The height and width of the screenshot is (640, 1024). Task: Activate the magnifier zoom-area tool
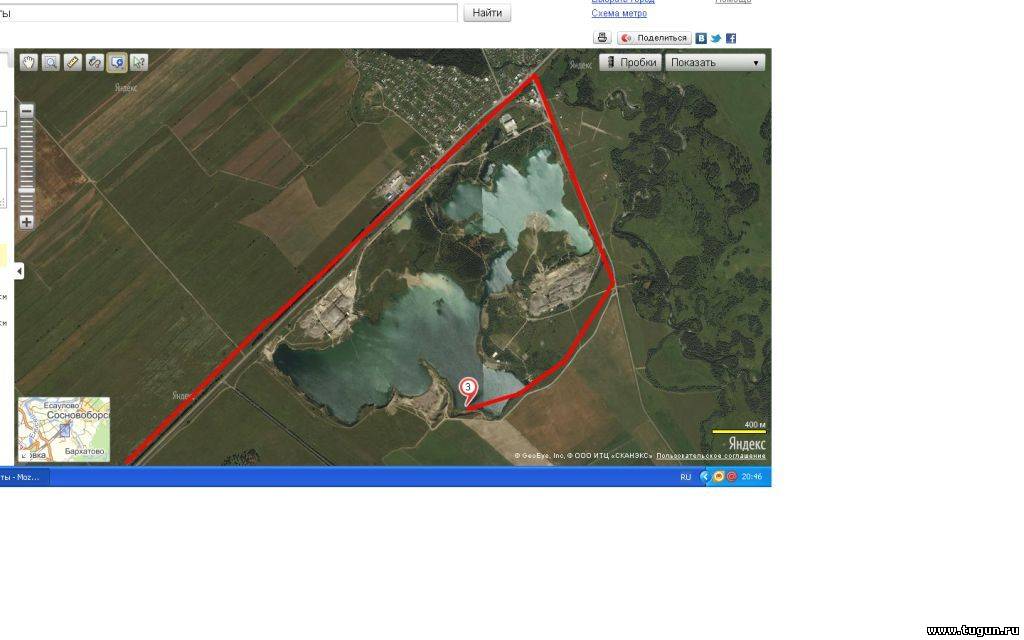click(x=51, y=63)
